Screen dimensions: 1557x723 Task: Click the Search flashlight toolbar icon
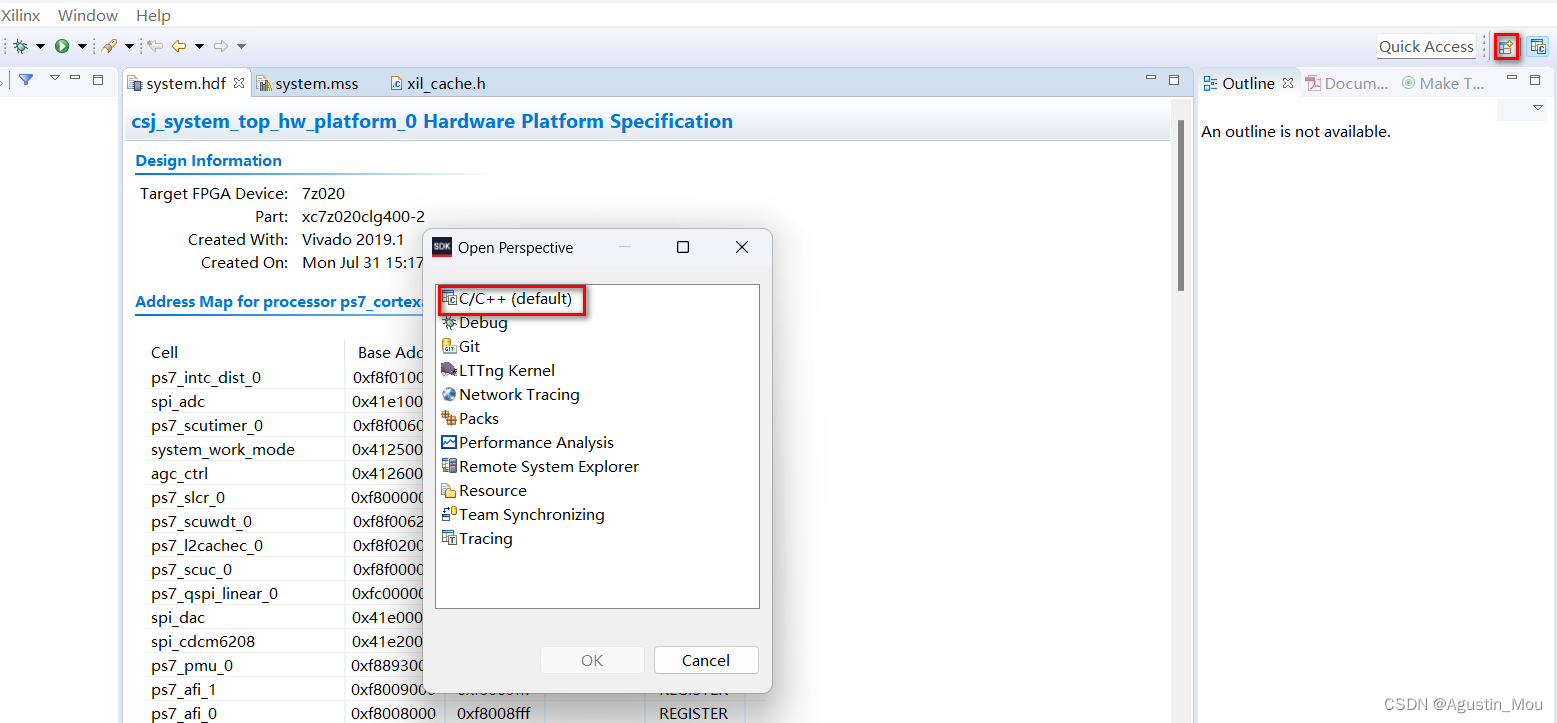tap(110, 46)
